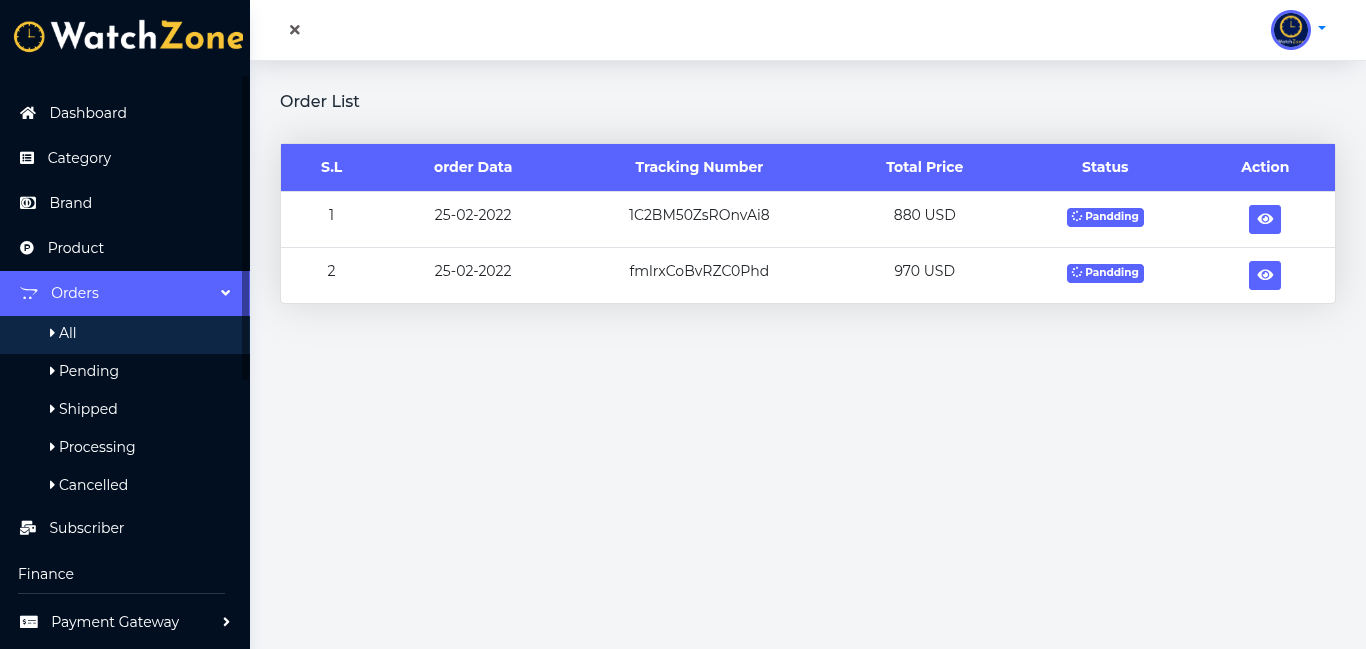Close the sidebar with the X toggle

295,30
